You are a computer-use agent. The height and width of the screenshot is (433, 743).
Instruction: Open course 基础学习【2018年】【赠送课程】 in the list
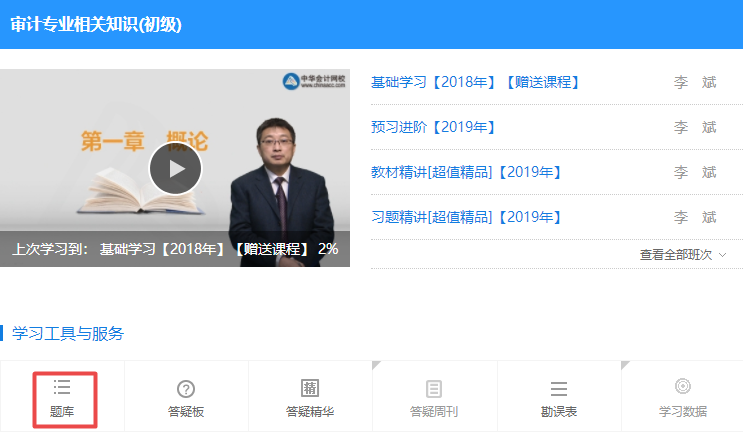click(x=475, y=82)
